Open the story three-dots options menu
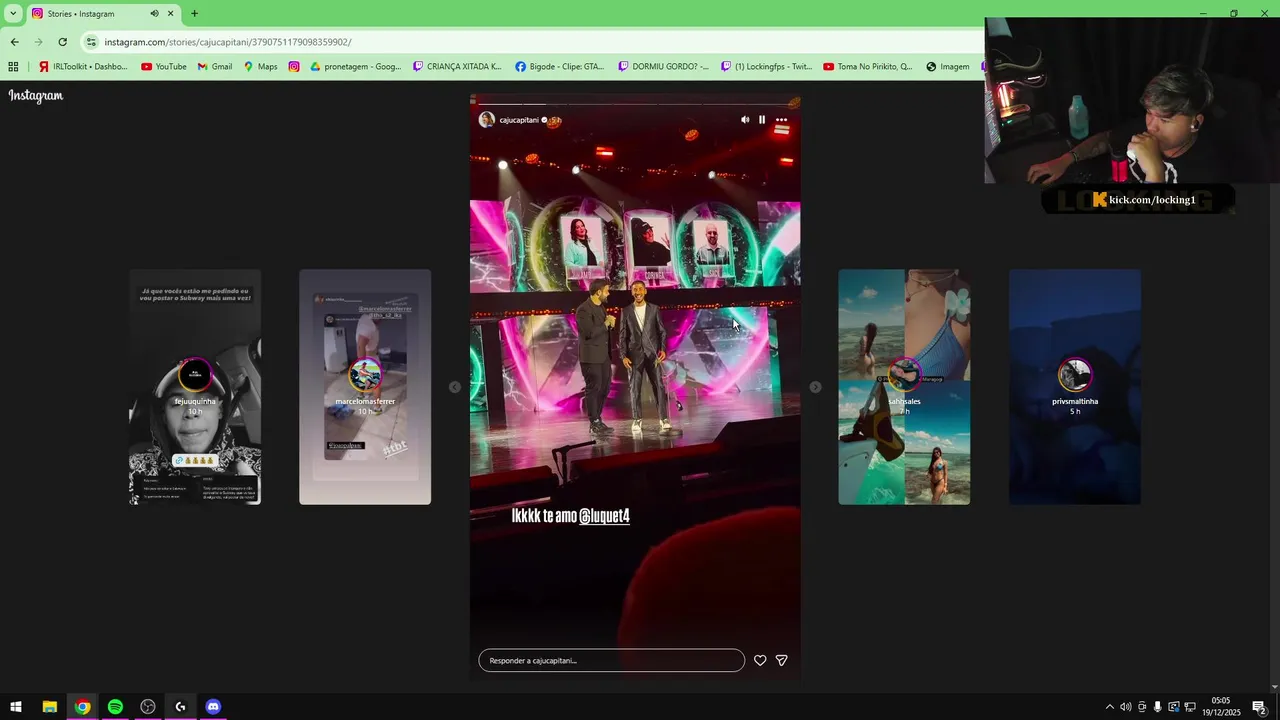Screen dimensions: 1280x720 (782, 120)
